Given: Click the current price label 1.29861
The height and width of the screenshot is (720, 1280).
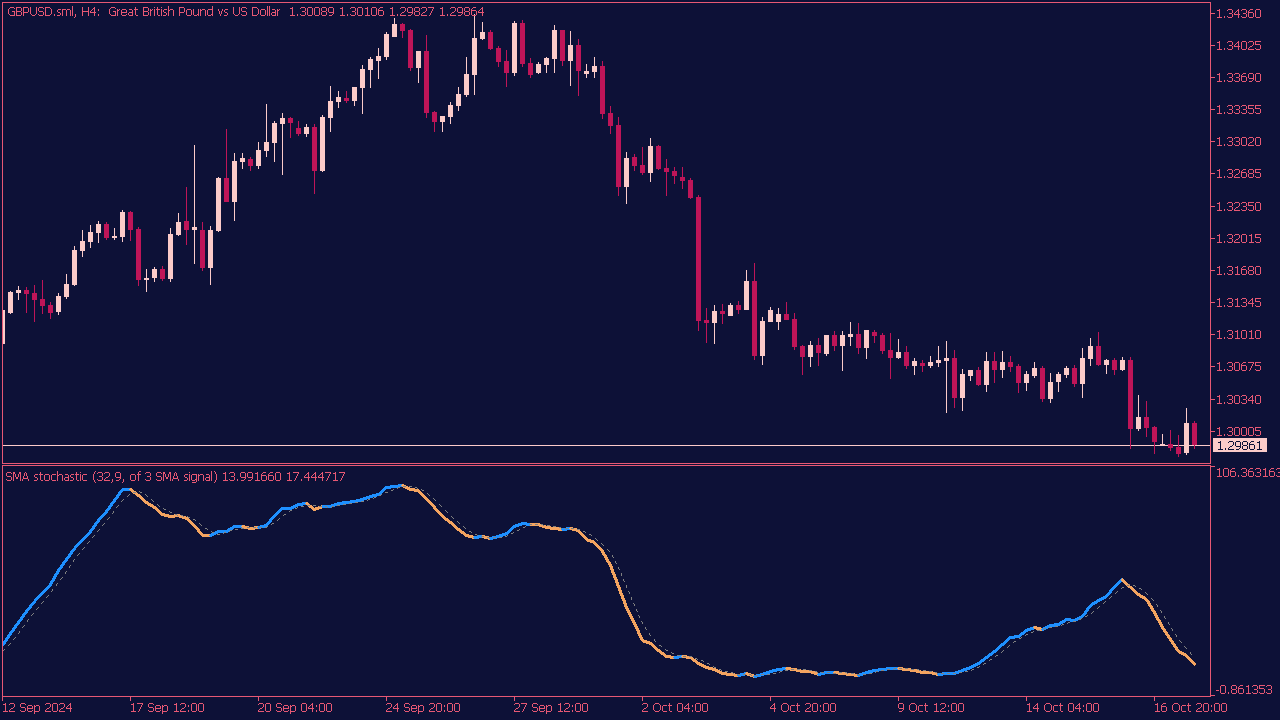Looking at the screenshot, I should [x=1240, y=445].
